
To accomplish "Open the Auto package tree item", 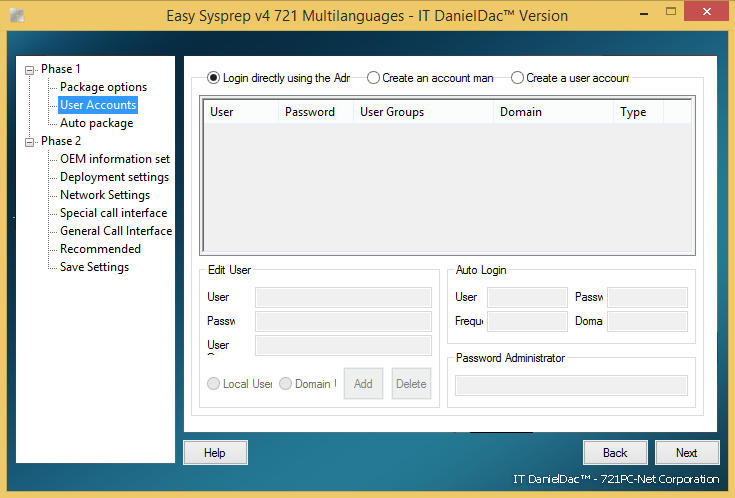I will (97, 123).
